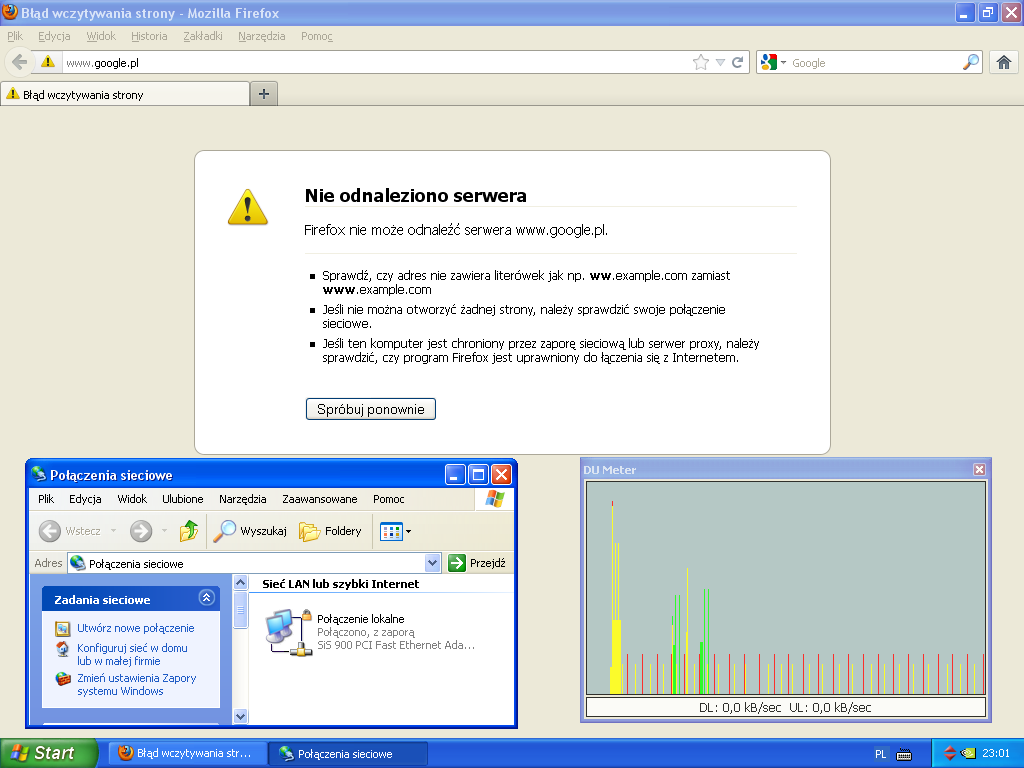Select the 'Błąd wczytywania strony' tab
The image size is (1024, 768).
coord(125,94)
